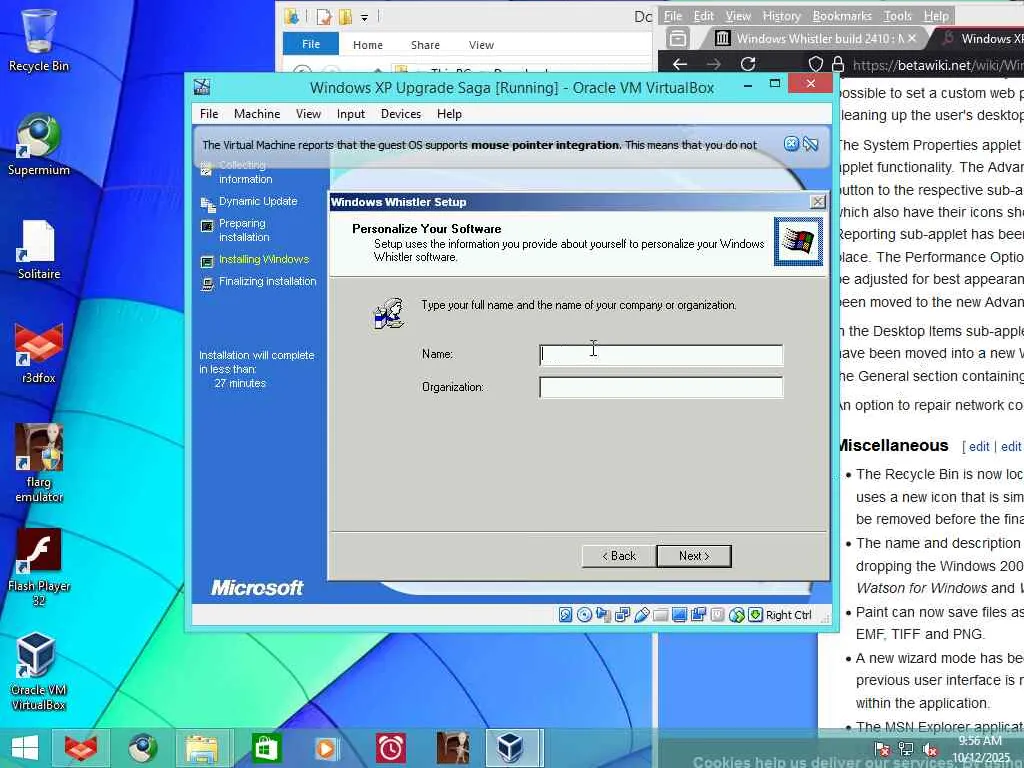Click the r3dfox taskbar icon

click(x=80, y=748)
